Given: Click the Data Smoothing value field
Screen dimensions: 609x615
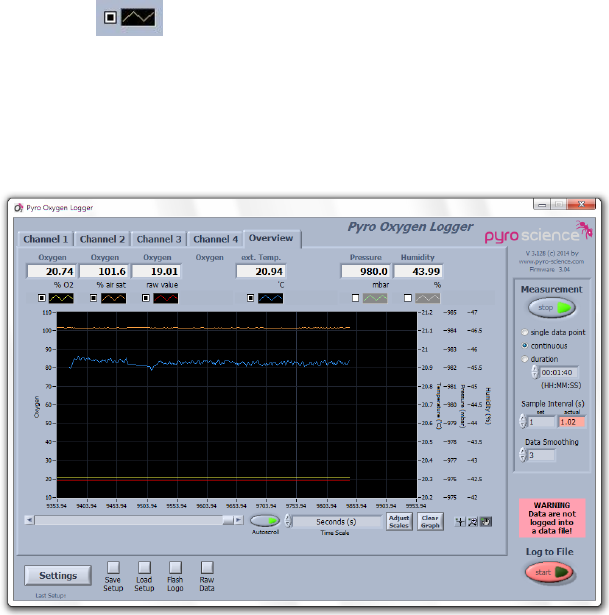Looking at the screenshot, I should coord(541,455).
